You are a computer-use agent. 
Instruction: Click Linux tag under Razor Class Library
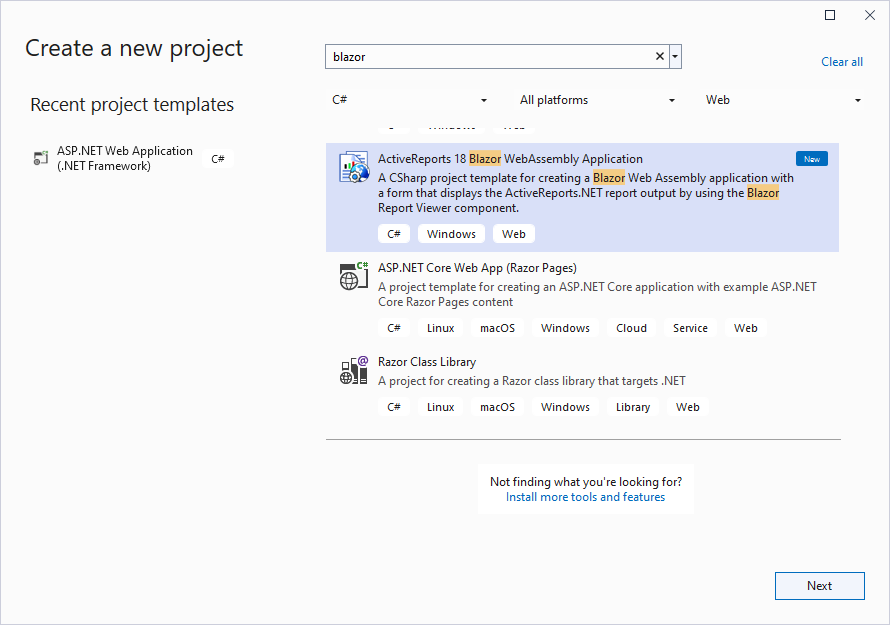point(440,407)
